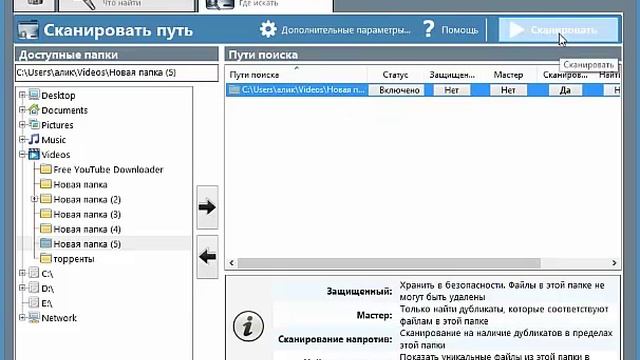Expand the D:\ drive node
This screenshot has width=640, height=360.
22,288
